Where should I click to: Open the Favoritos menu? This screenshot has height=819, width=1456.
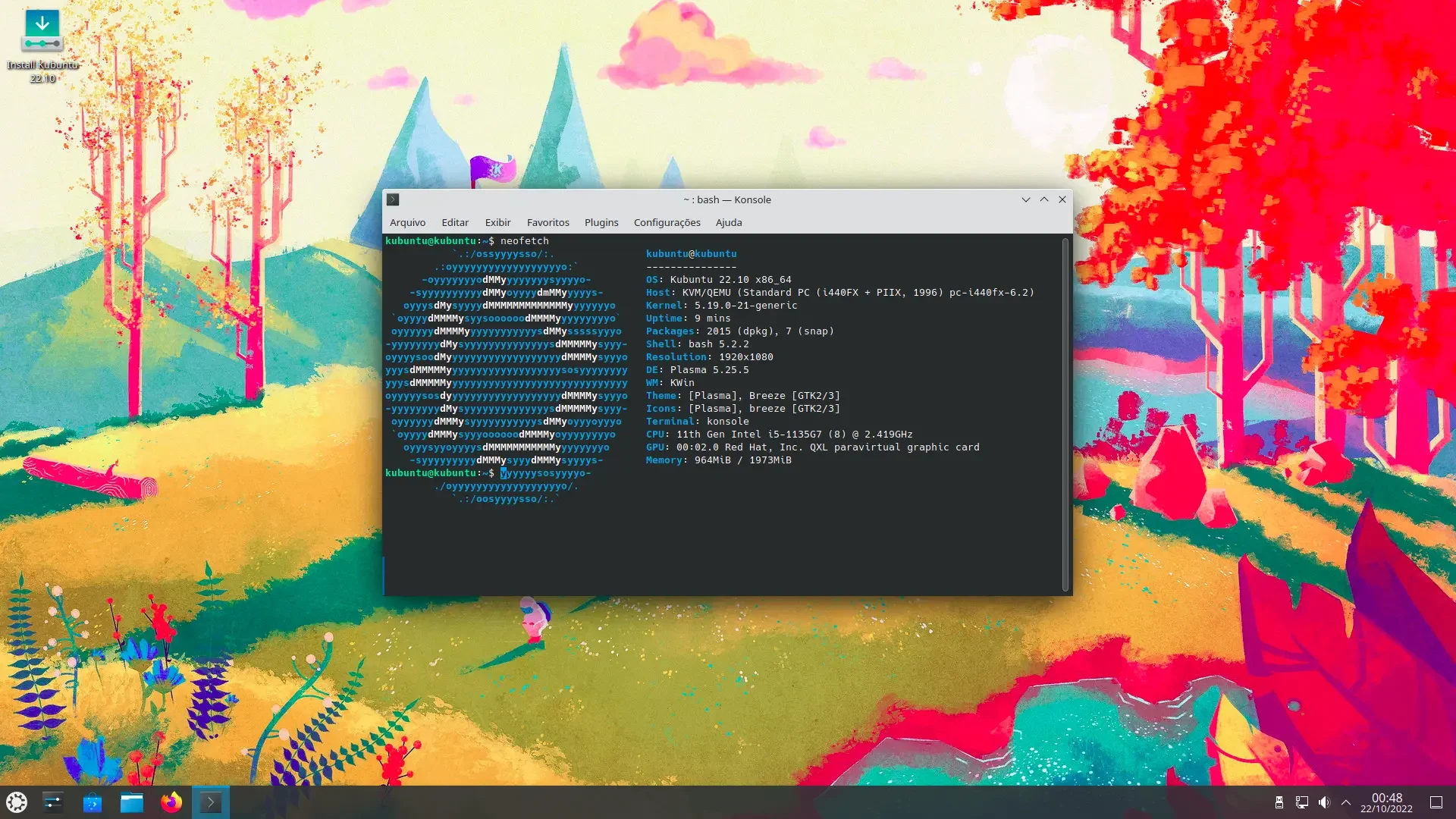coord(548,222)
